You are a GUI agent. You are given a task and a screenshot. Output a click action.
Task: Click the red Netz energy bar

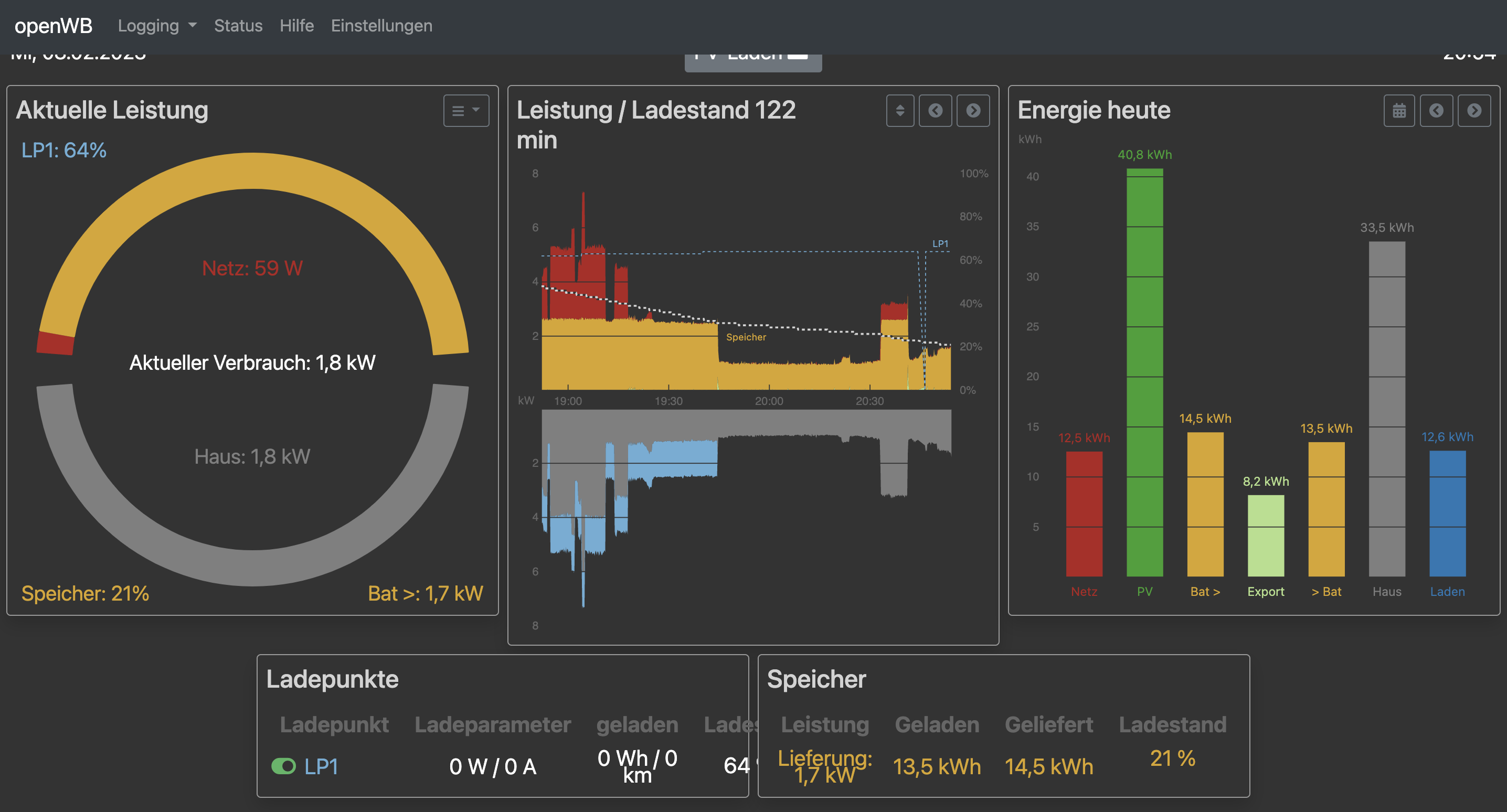click(x=1084, y=513)
